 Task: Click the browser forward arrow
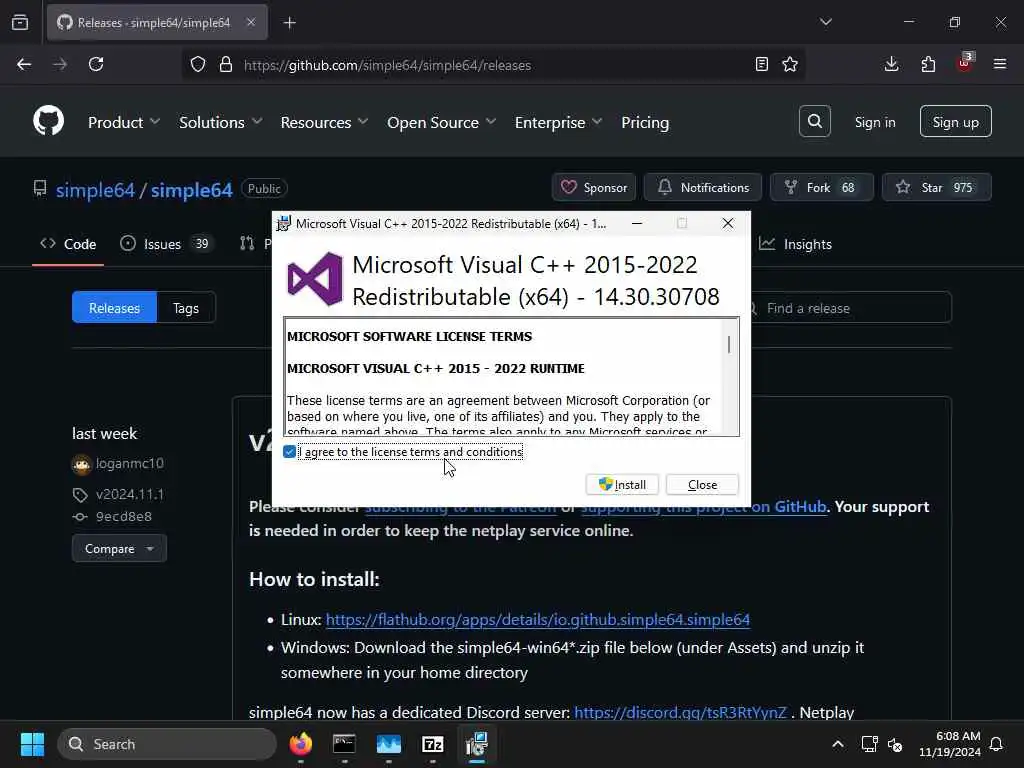click(x=60, y=64)
